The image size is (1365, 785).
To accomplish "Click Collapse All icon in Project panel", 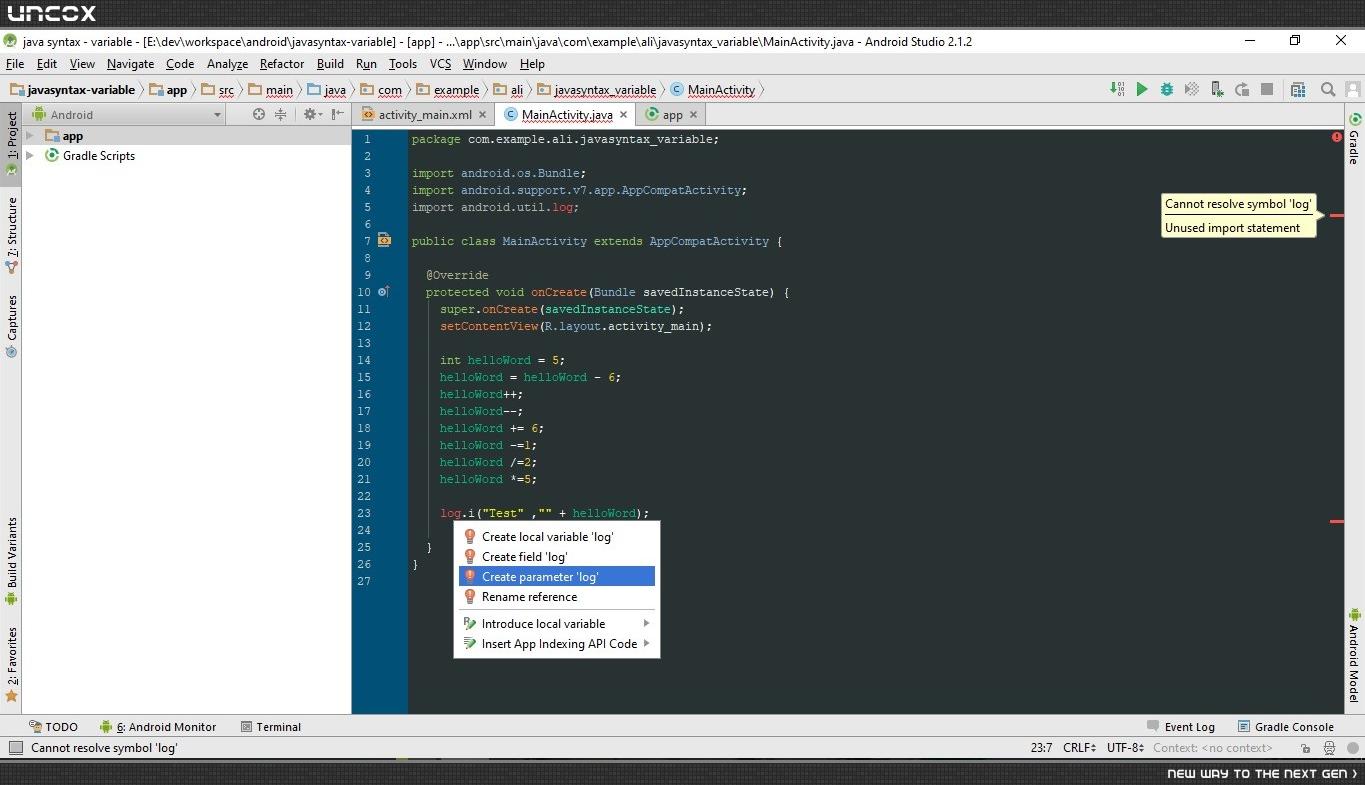I will pos(280,114).
